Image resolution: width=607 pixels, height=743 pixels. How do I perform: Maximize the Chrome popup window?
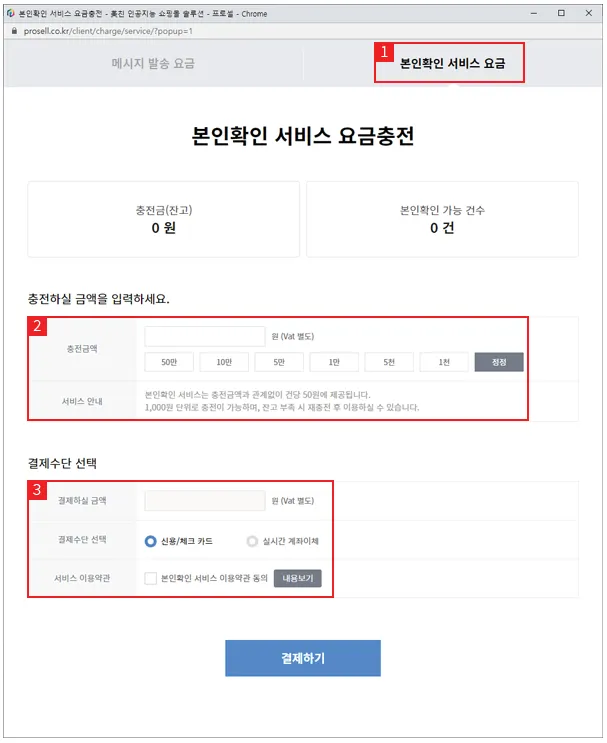coord(561,12)
